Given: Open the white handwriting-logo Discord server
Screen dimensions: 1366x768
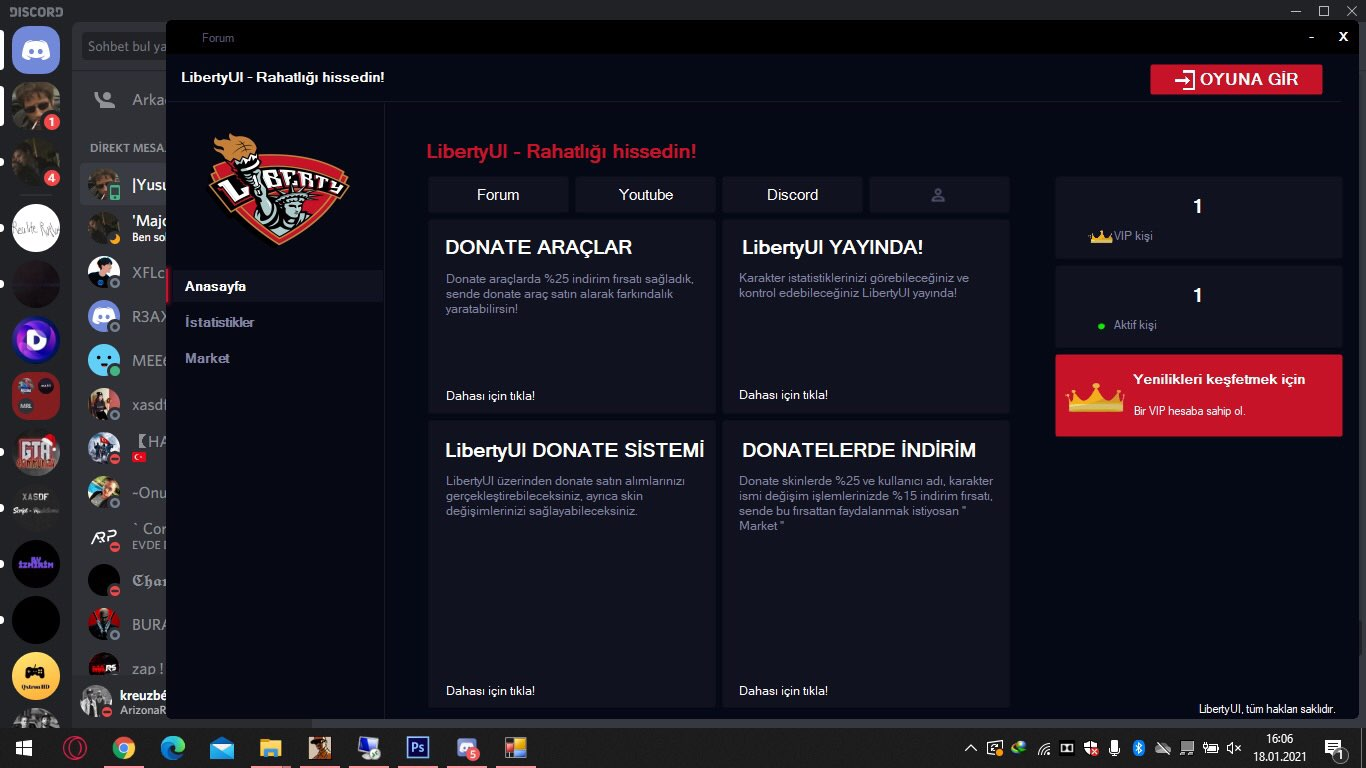Looking at the screenshot, I should point(36,228).
